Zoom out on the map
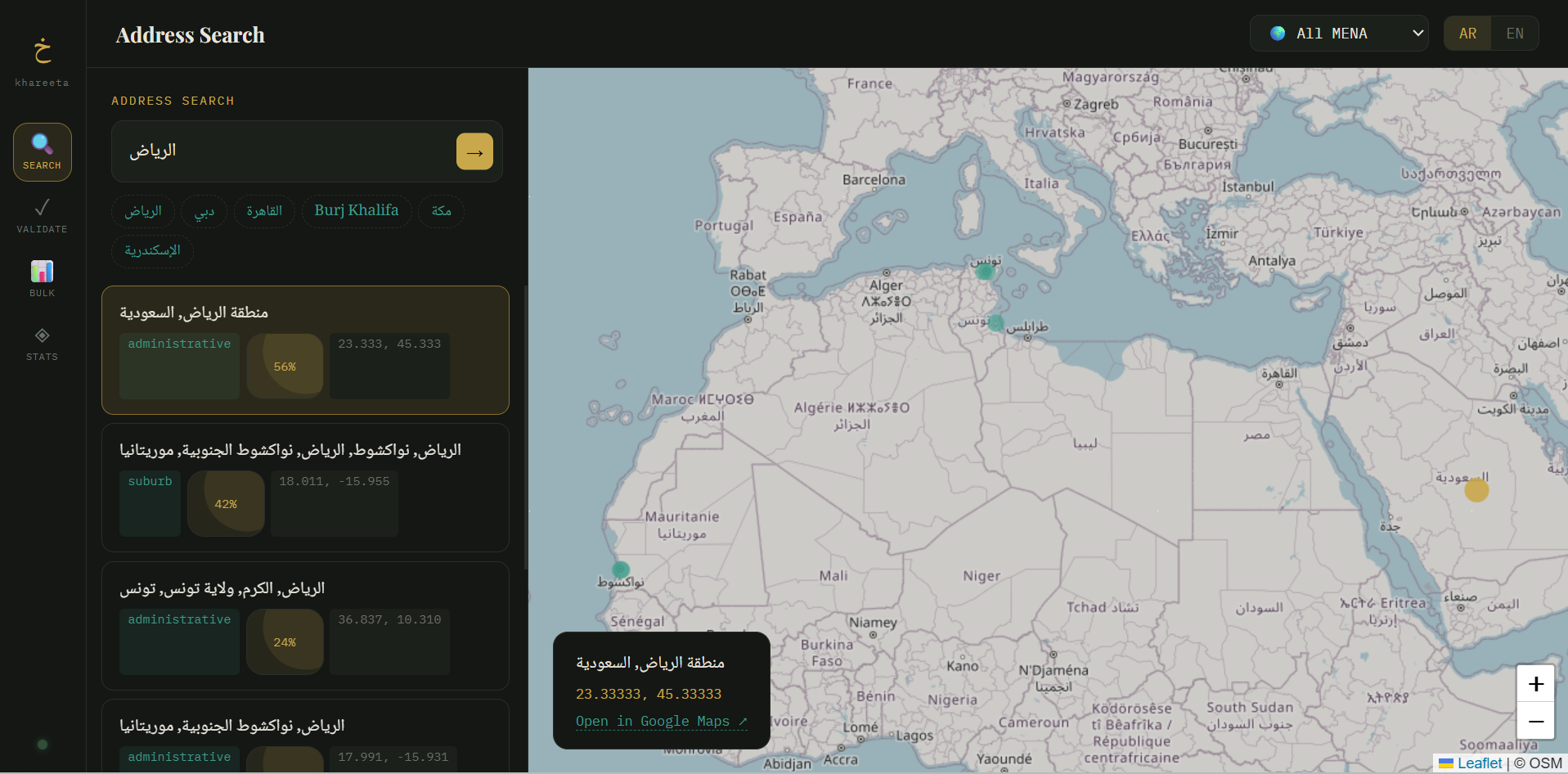 (1535, 721)
